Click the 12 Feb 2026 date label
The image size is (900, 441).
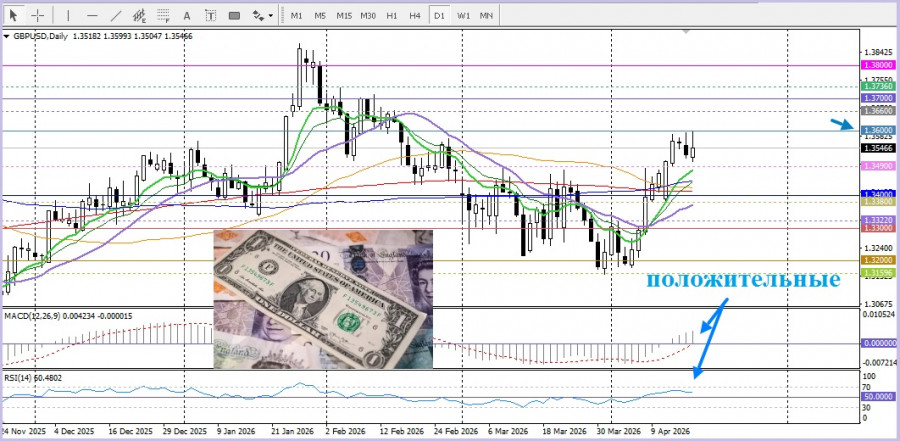coord(400,430)
